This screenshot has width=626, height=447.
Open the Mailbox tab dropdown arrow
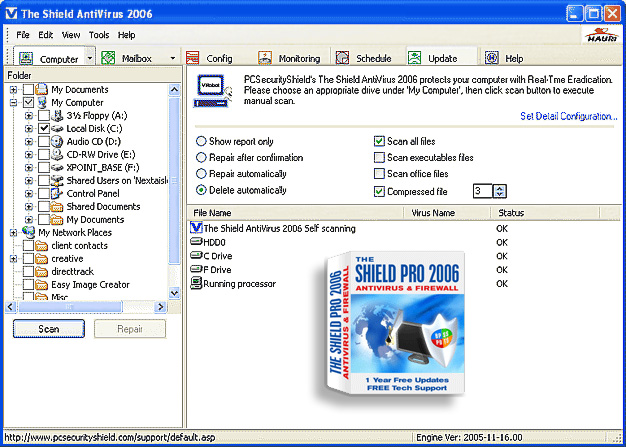click(172, 58)
